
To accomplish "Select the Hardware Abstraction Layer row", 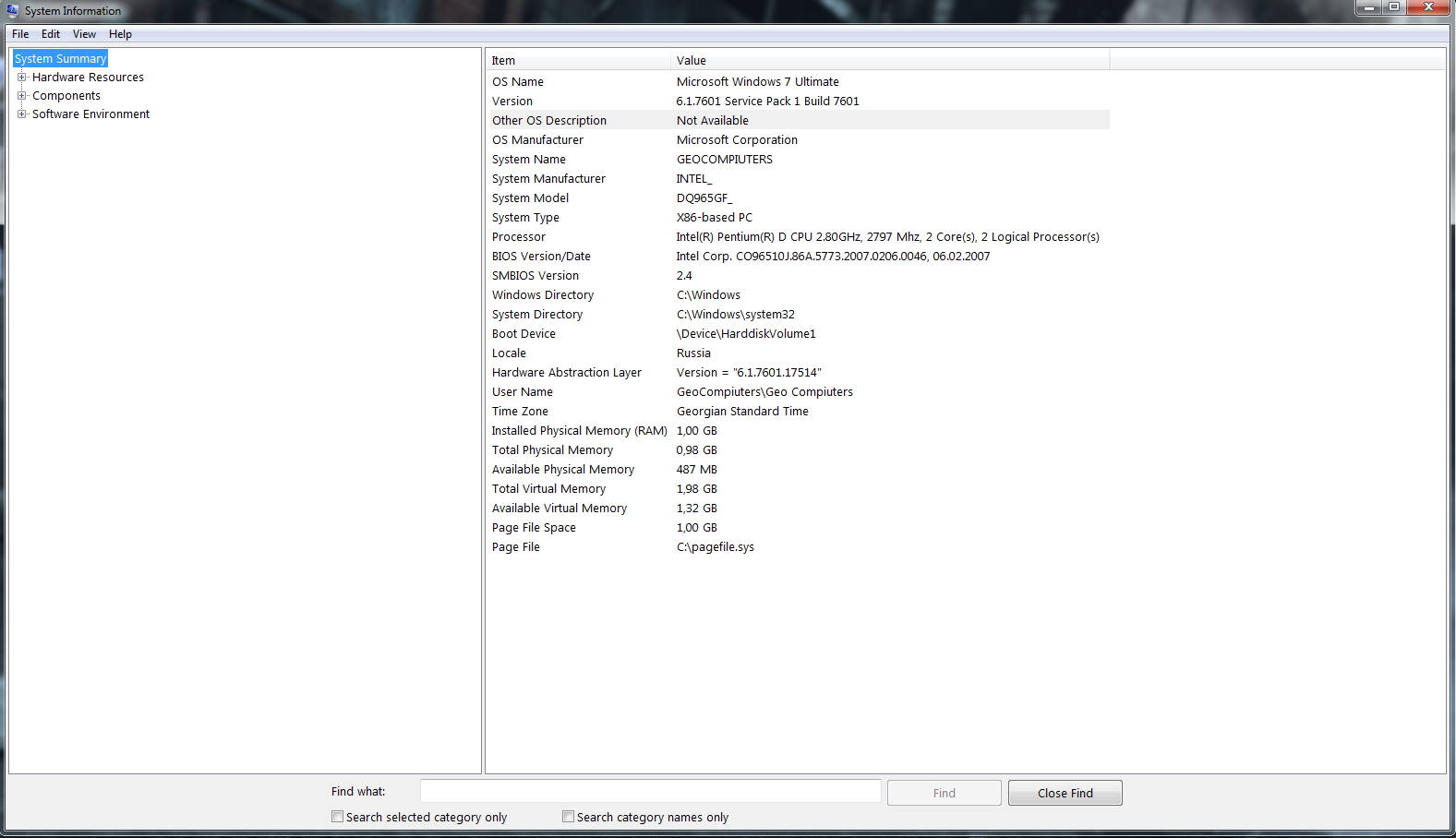I will pos(798,373).
